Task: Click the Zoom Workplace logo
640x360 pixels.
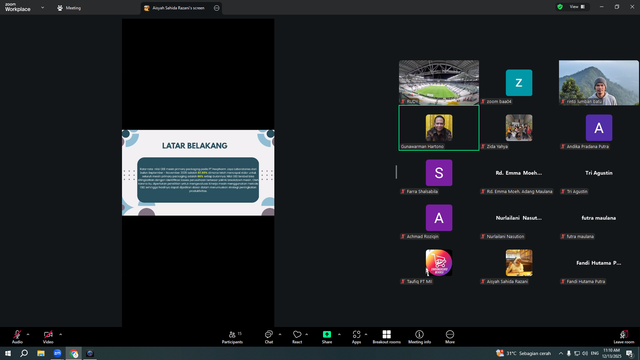Action: click(x=18, y=7)
